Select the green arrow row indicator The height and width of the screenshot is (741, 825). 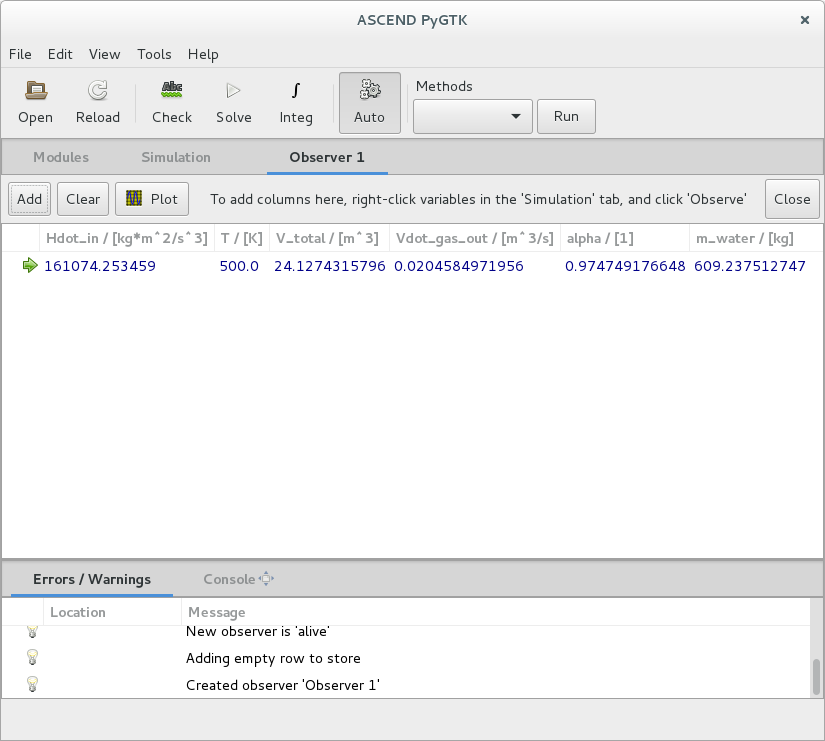click(29, 266)
